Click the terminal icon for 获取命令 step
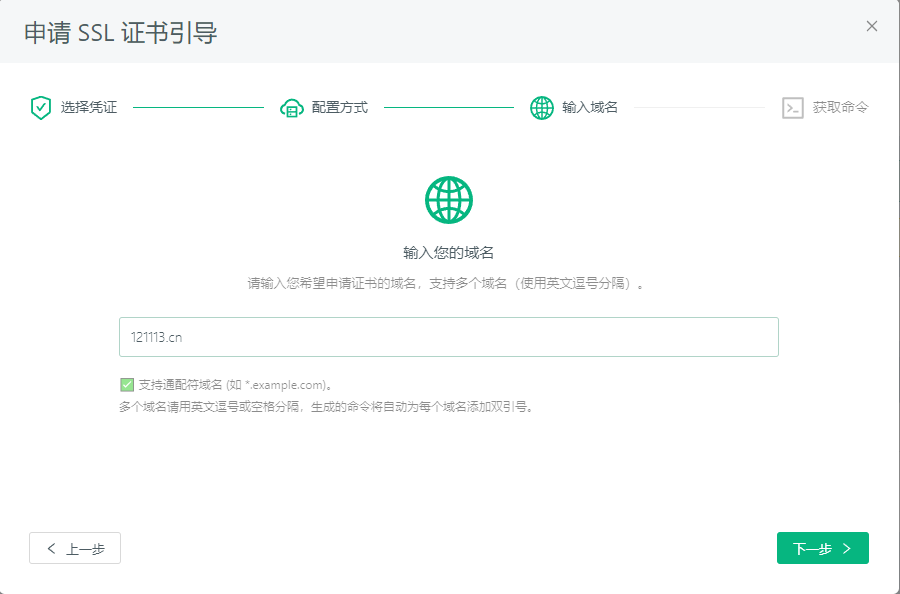Image resolution: width=900 pixels, height=594 pixels. point(793,108)
